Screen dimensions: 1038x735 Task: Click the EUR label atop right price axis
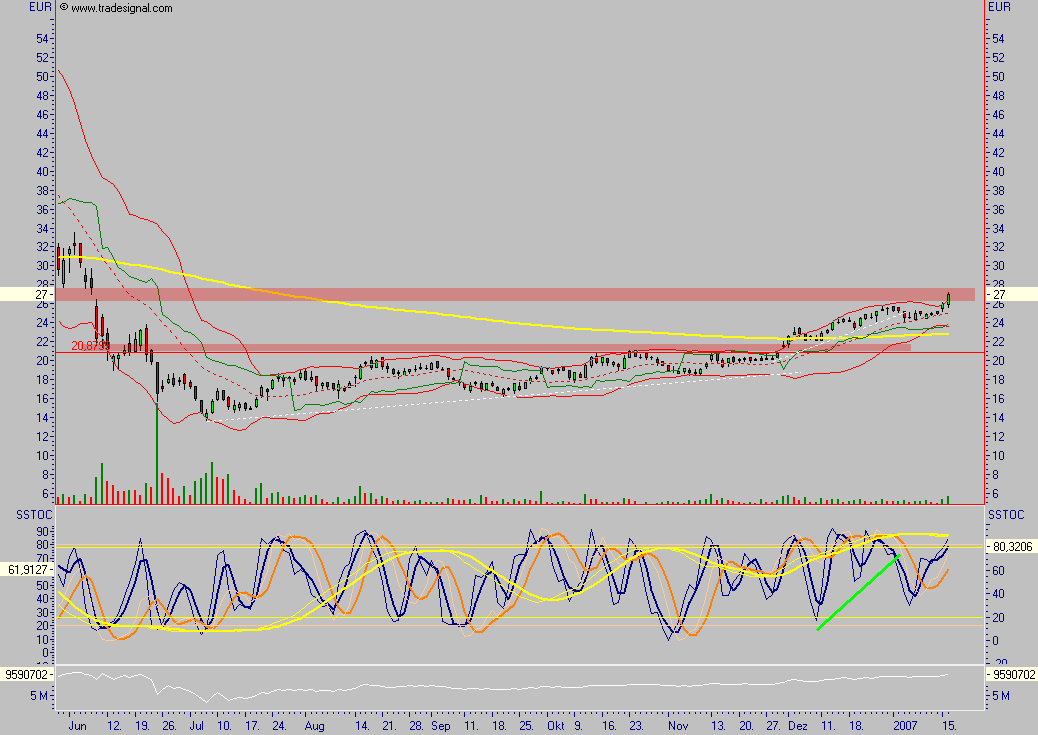pyautogui.click(x=999, y=8)
